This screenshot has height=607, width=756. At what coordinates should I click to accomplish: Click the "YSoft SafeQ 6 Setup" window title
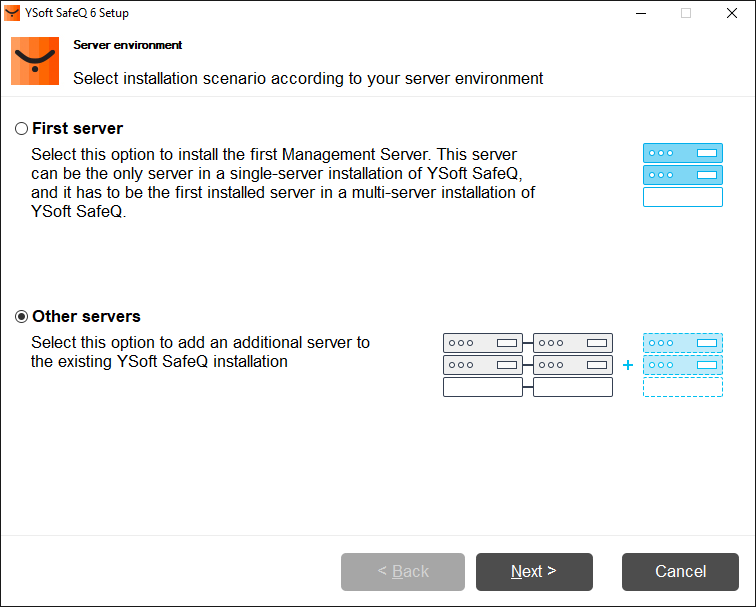click(x=77, y=13)
